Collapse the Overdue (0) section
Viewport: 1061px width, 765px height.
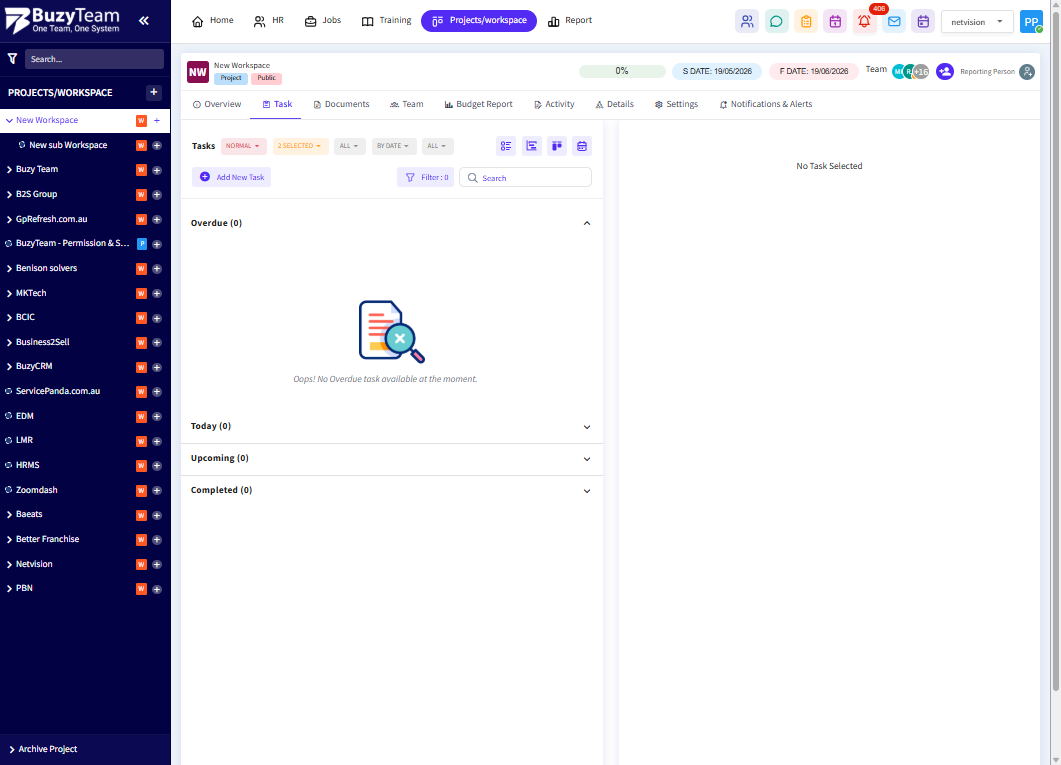(x=587, y=223)
